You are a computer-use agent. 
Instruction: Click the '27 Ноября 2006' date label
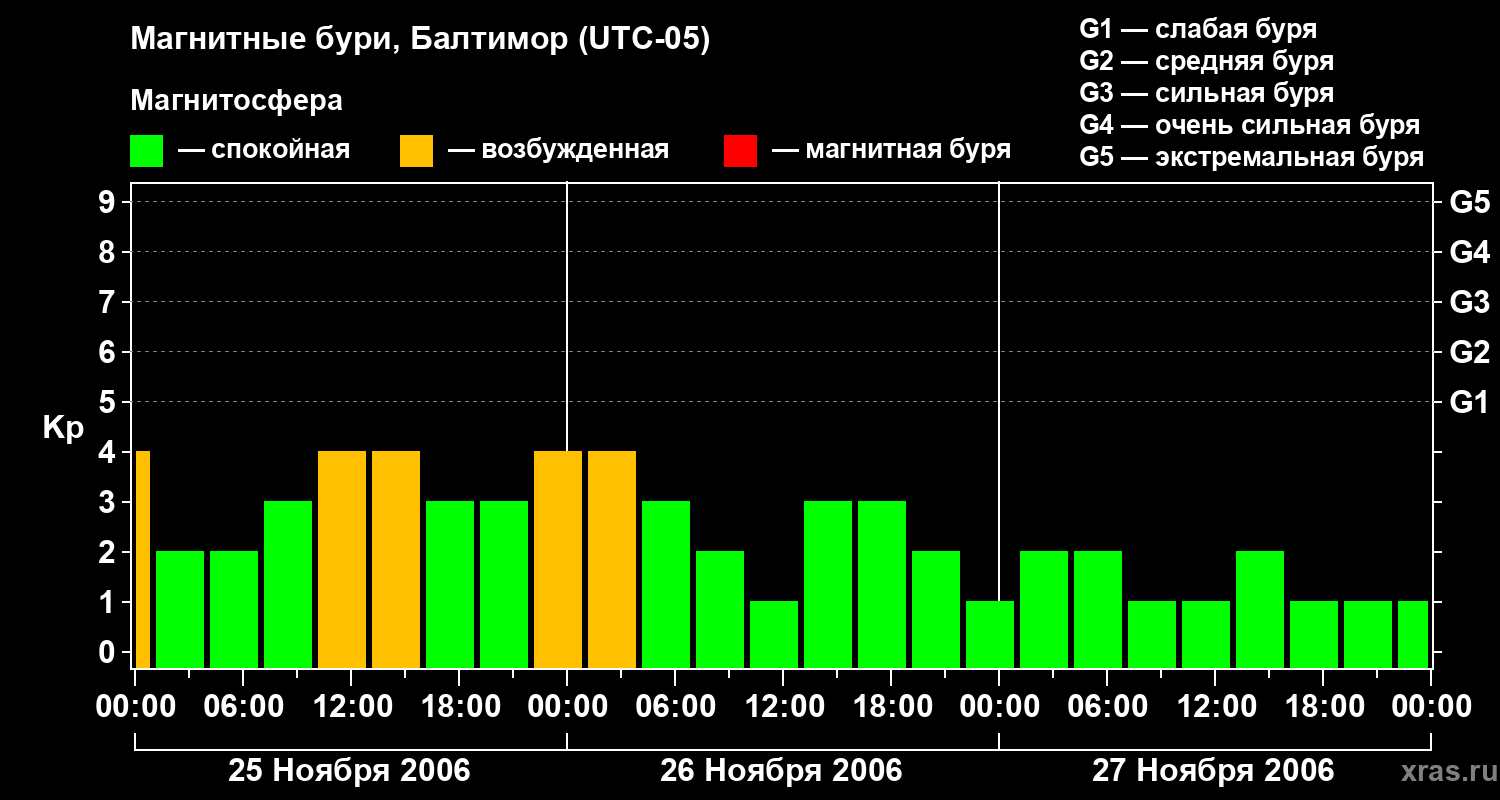[1213, 771]
